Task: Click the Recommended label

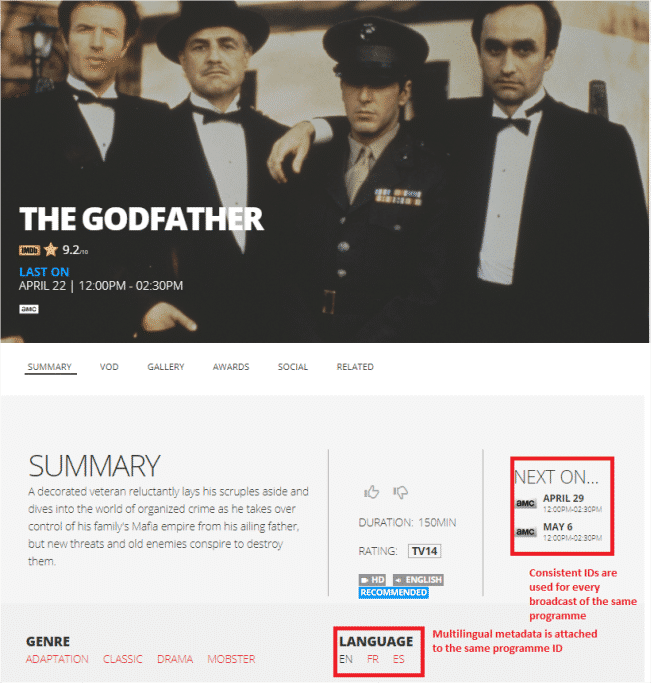Action: pyautogui.click(x=394, y=592)
